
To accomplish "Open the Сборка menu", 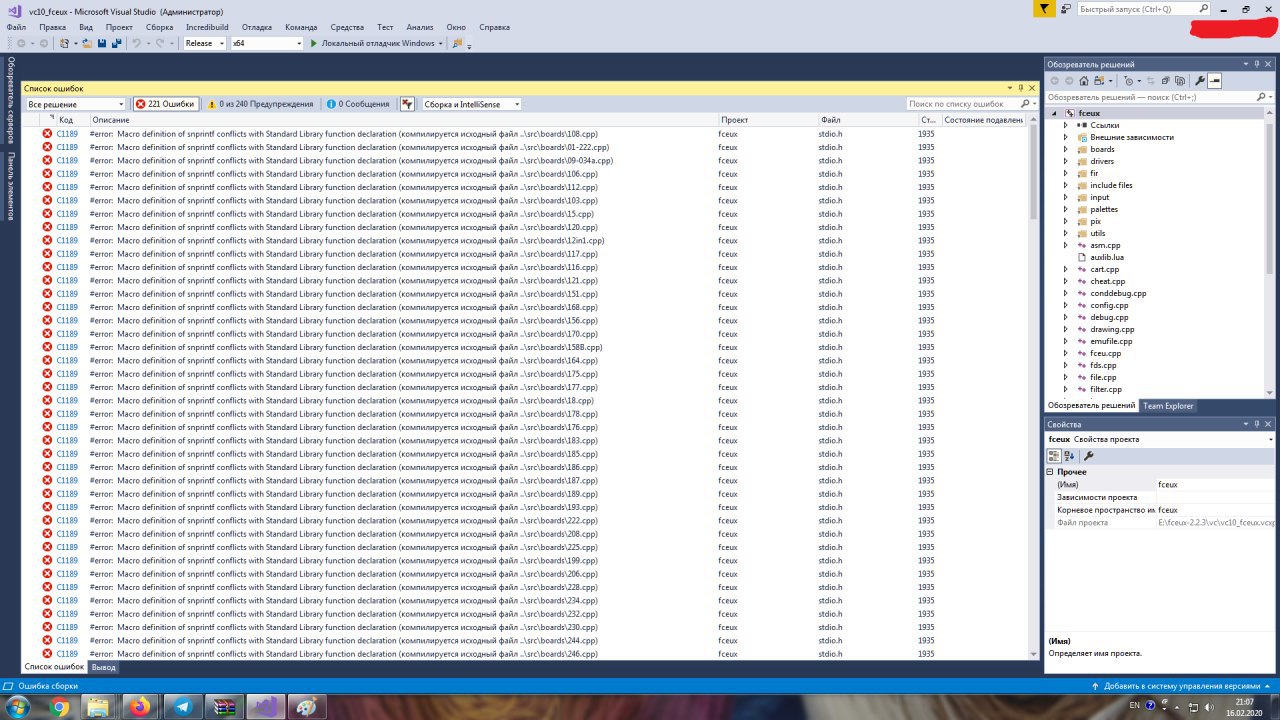I will pyautogui.click(x=159, y=27).
